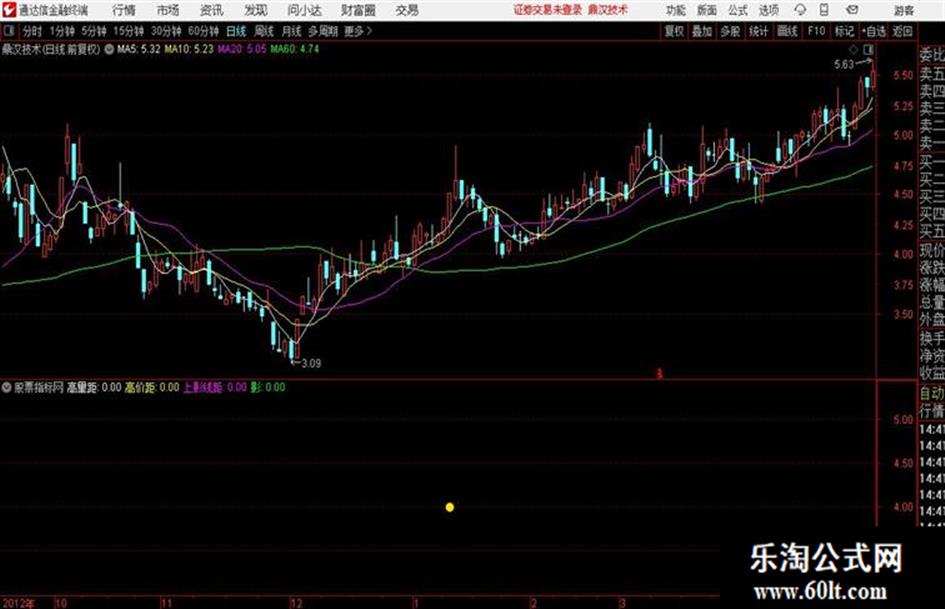Click the 2012年 label on time axis

coord(19,603)
